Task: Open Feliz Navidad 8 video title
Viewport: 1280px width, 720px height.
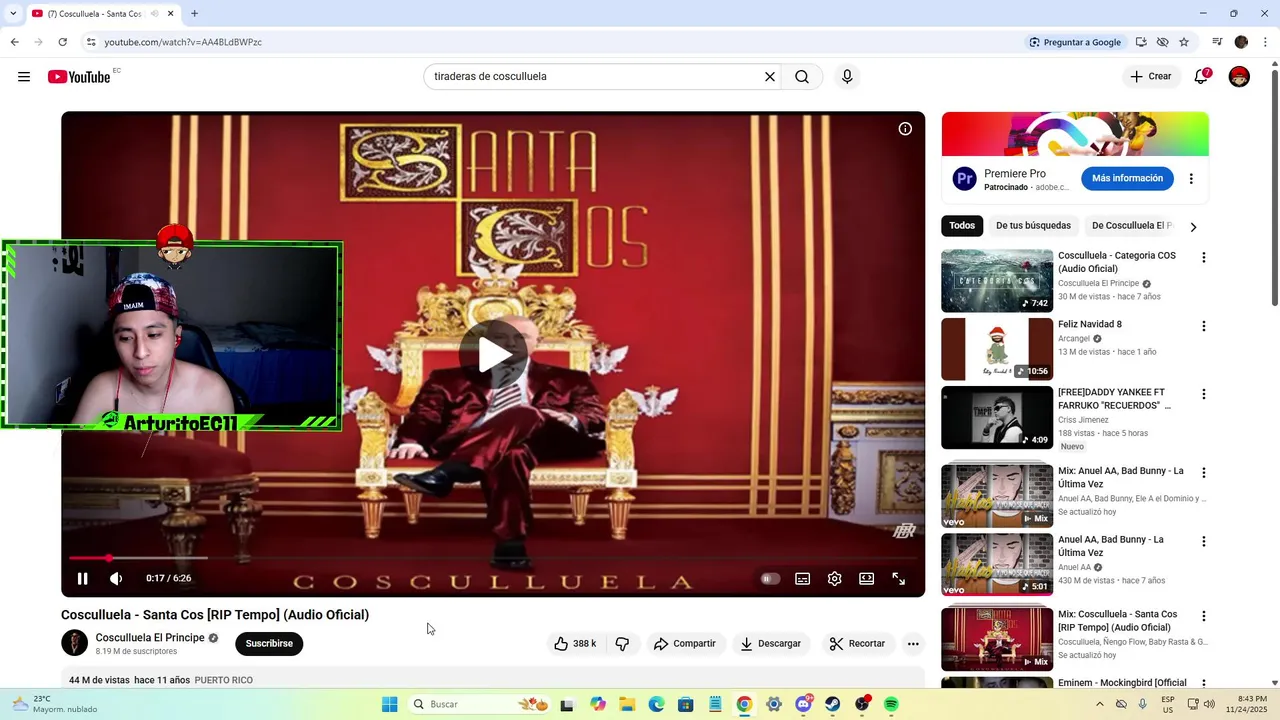Action: (x=1090, y=324)
